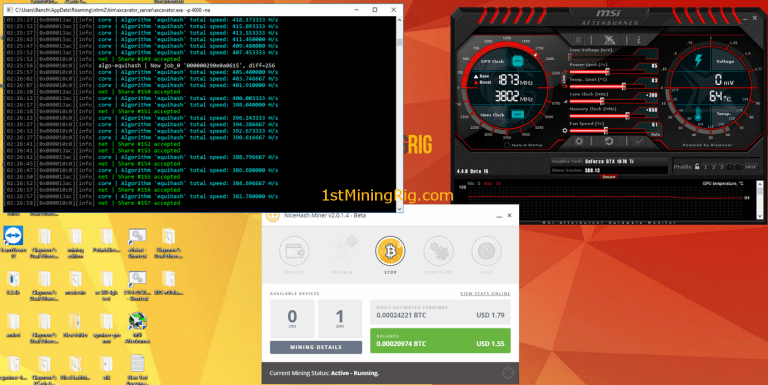Click the Afterburner apply checkmark icon

(x=639, y=141)
